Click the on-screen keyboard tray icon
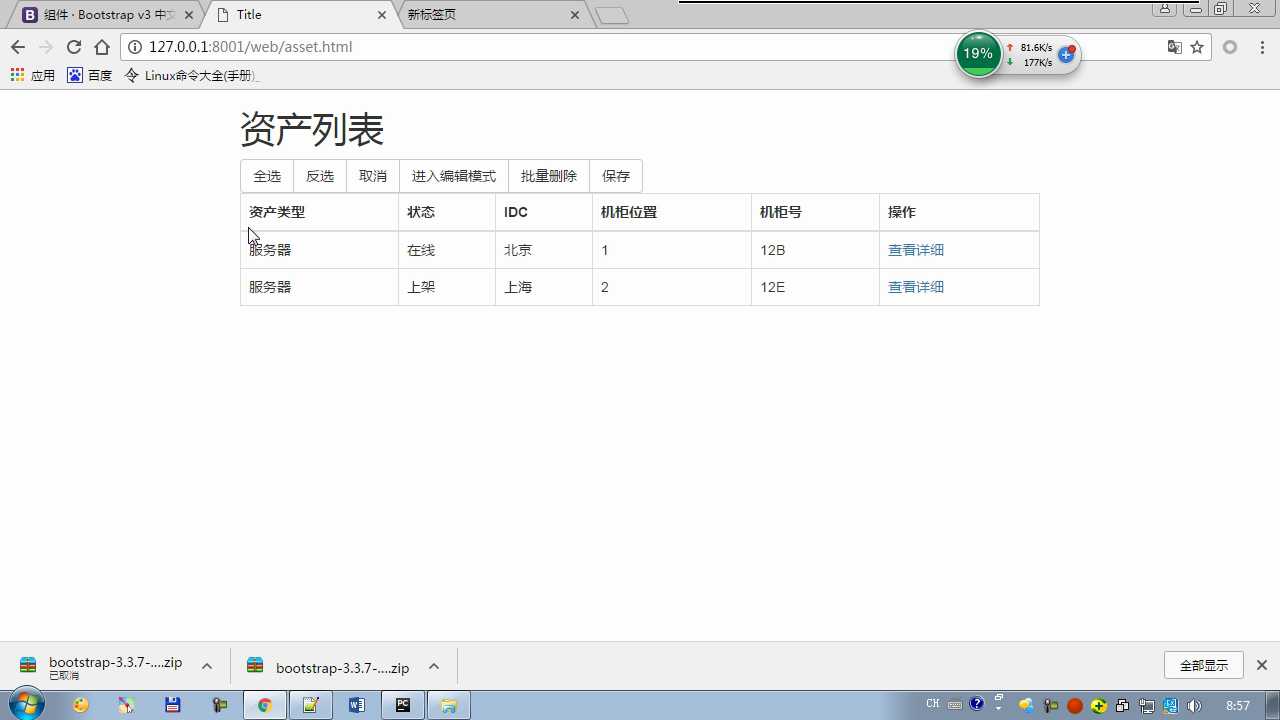The image size is (1280, 720). 955,705
